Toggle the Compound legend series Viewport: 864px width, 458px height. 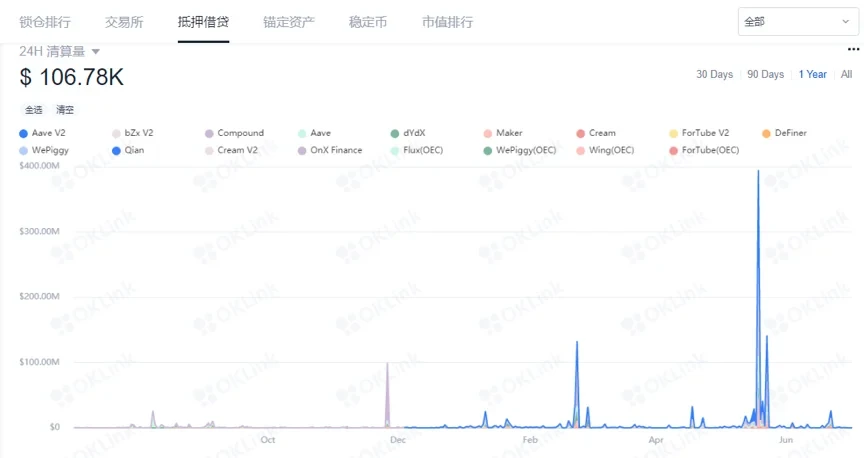[x=234, y=133]
